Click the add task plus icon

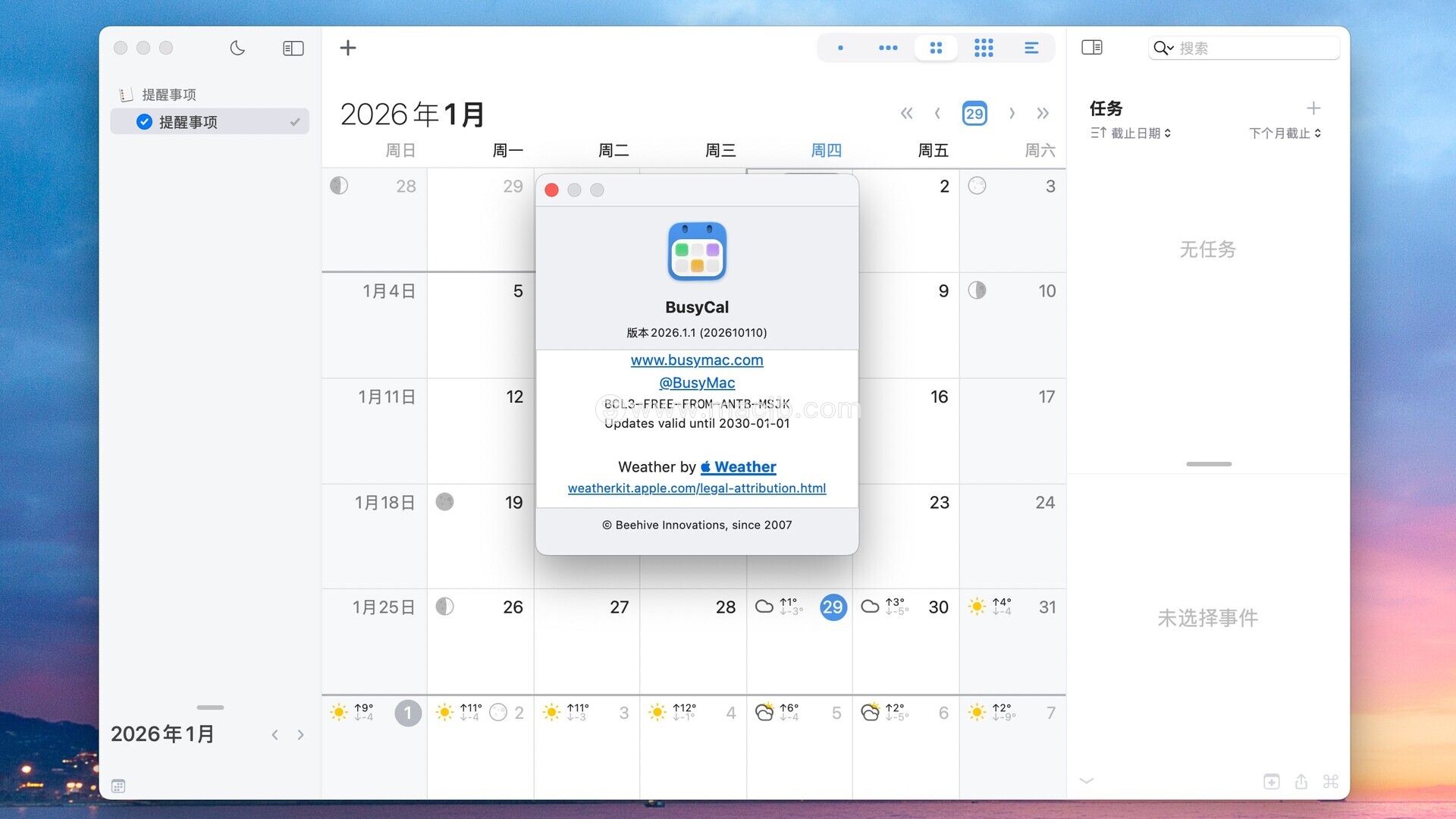click(x=1313, y=108)
